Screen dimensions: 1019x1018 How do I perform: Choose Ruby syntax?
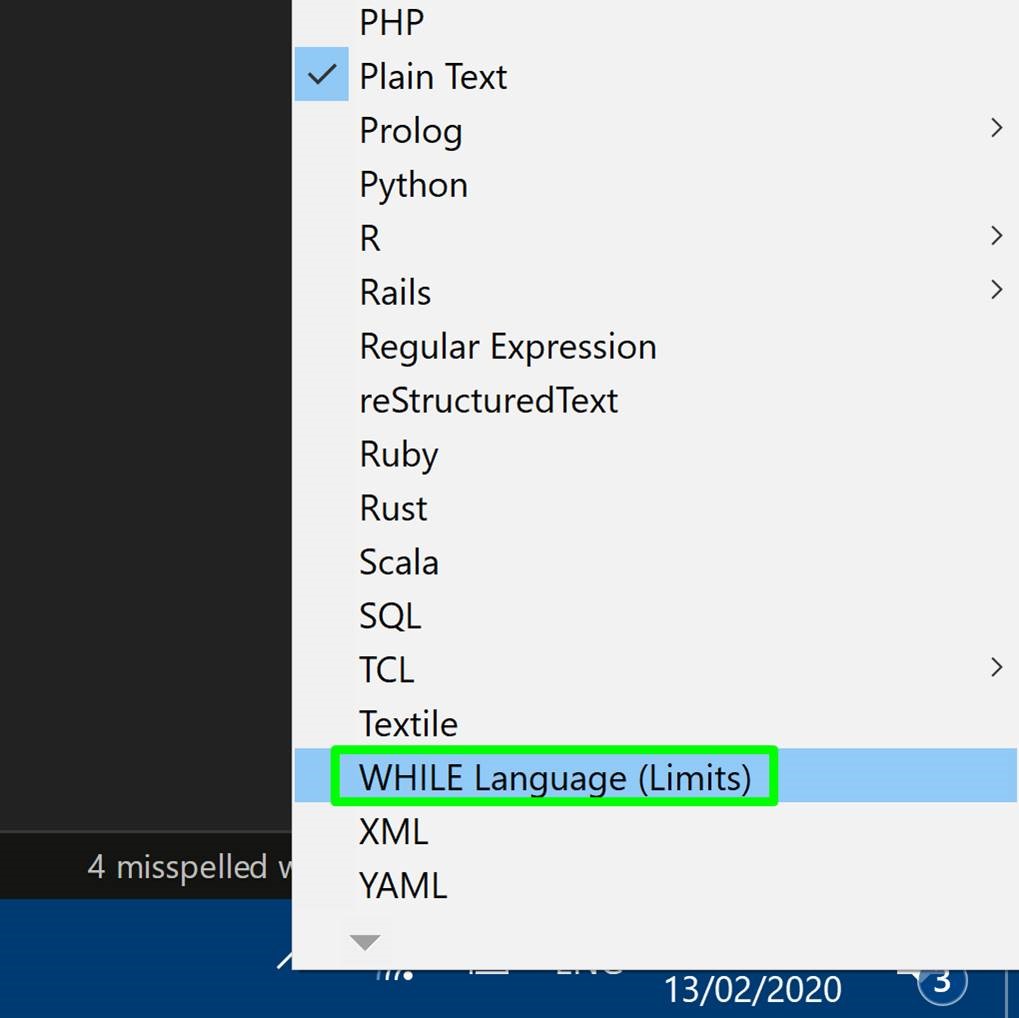(655, 452)
